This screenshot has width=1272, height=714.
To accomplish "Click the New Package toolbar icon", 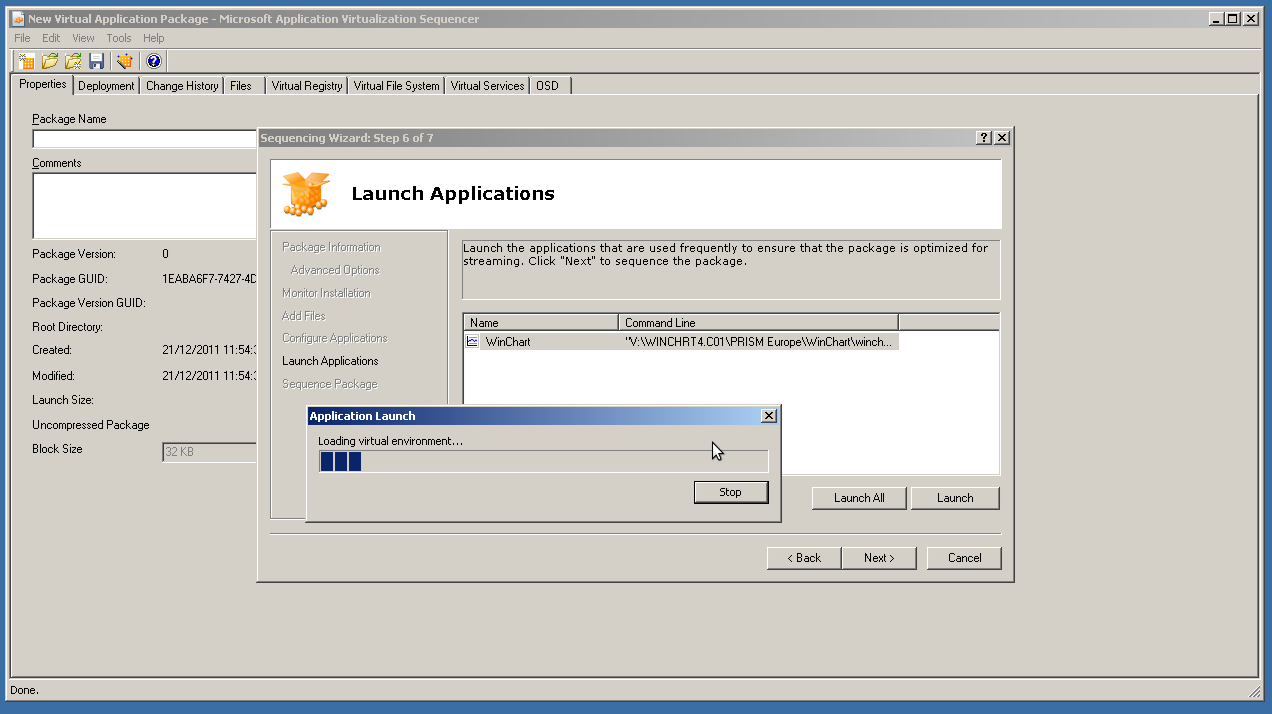I will click(27, 61).
